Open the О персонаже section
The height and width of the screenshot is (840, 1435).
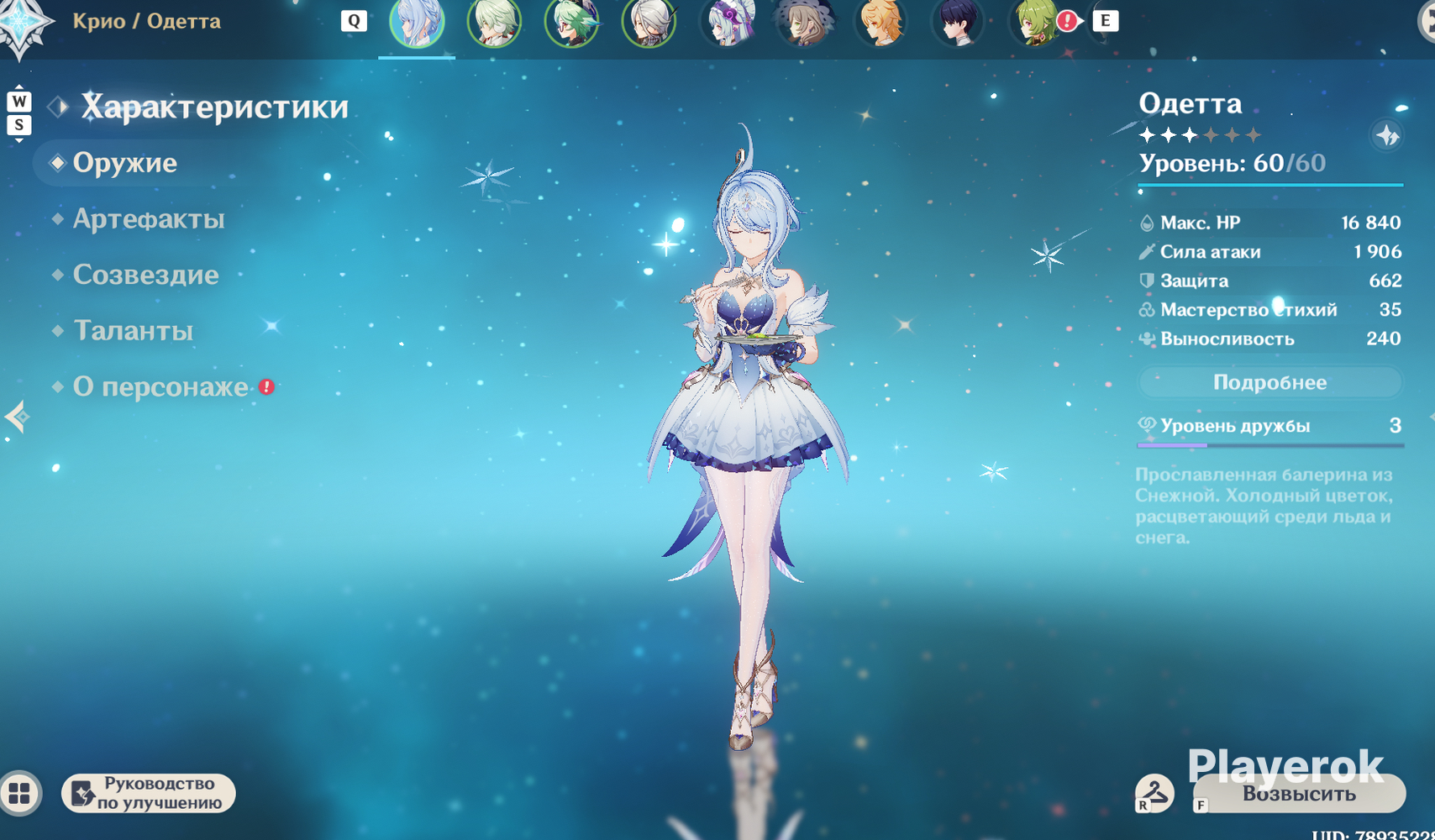(162, 386)
